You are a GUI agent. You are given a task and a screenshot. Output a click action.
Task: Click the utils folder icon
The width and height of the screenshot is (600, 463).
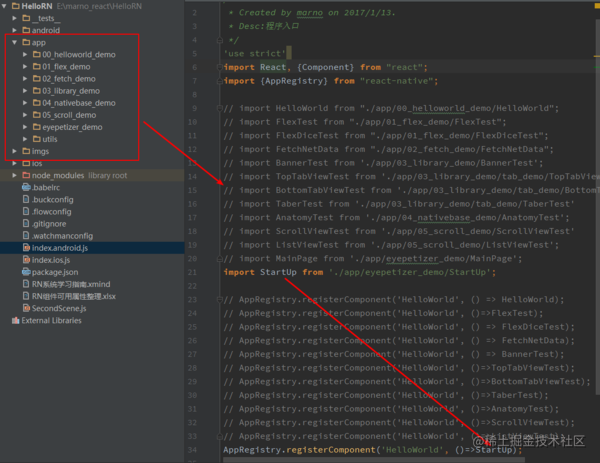click(37, 139)
